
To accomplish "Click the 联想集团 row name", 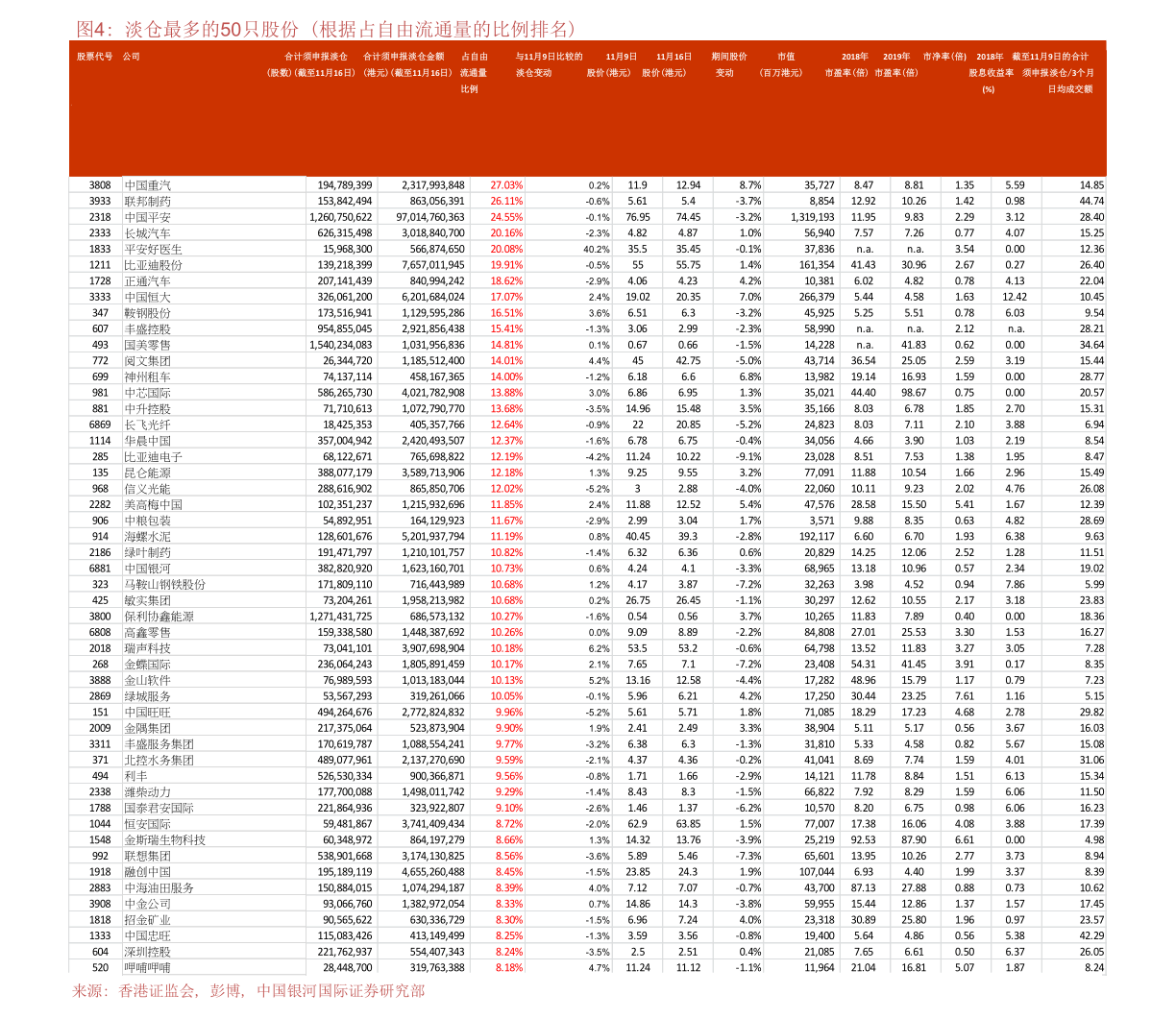I will [x=148, y=856].
